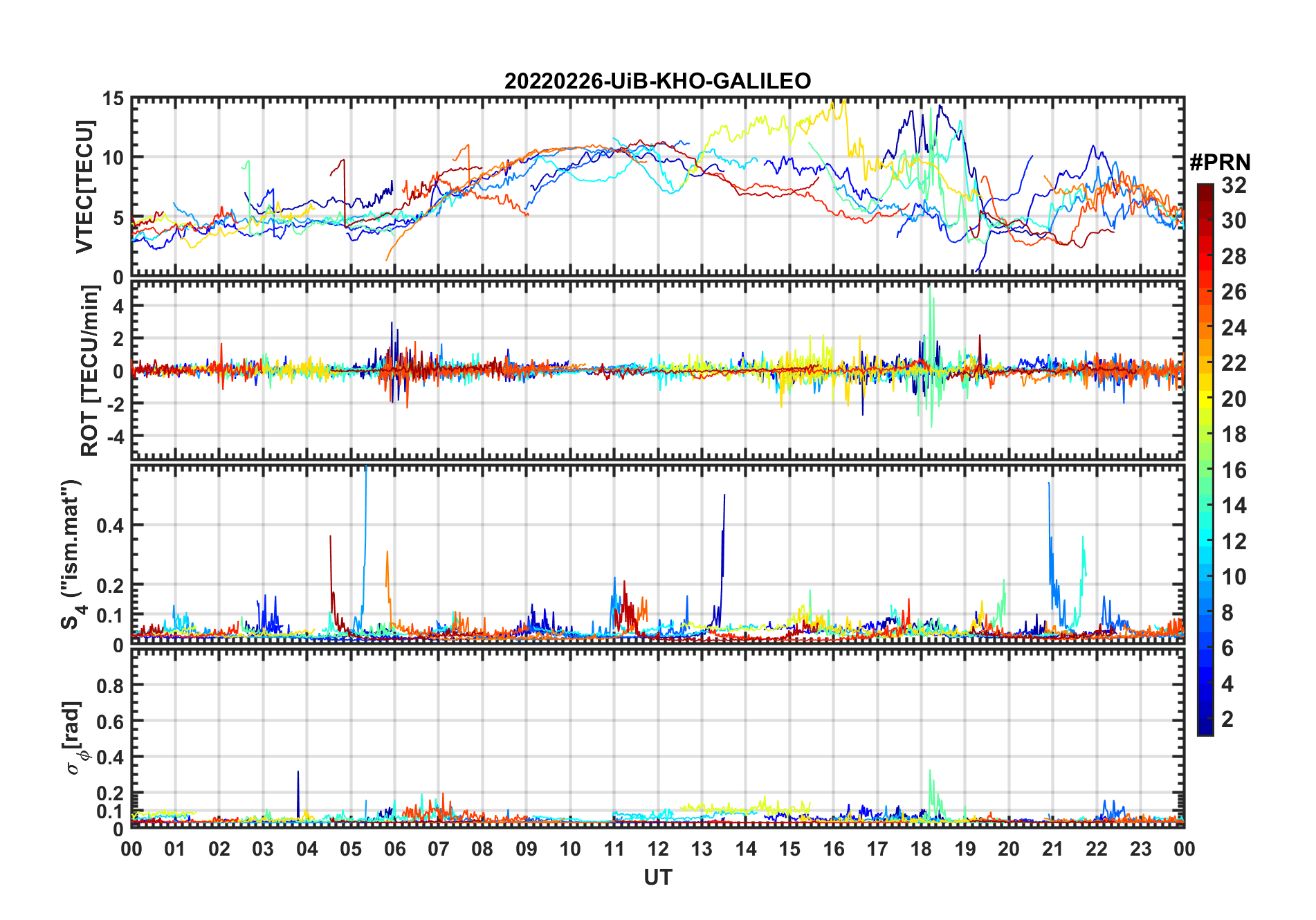
Task: Click colorbar tick label 18
Action: point(1234,434)
